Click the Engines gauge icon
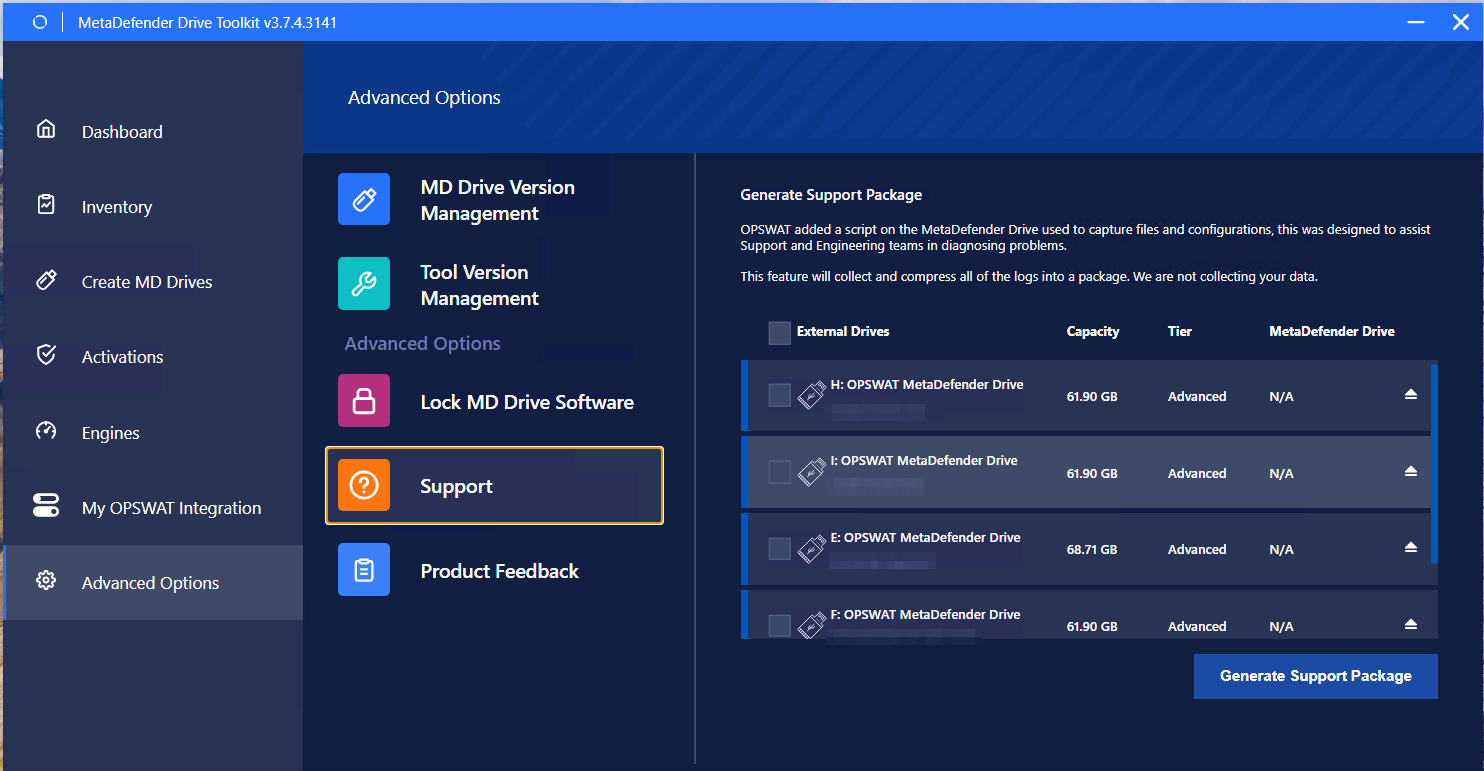The width and height of the screenshot is (1484, 771). 45,431
